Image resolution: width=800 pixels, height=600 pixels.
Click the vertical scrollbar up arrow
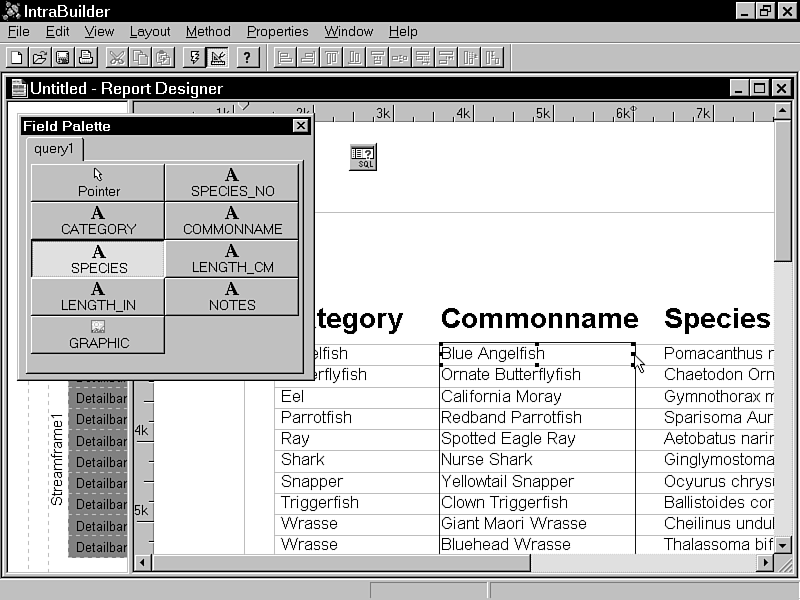pos(782,109)
